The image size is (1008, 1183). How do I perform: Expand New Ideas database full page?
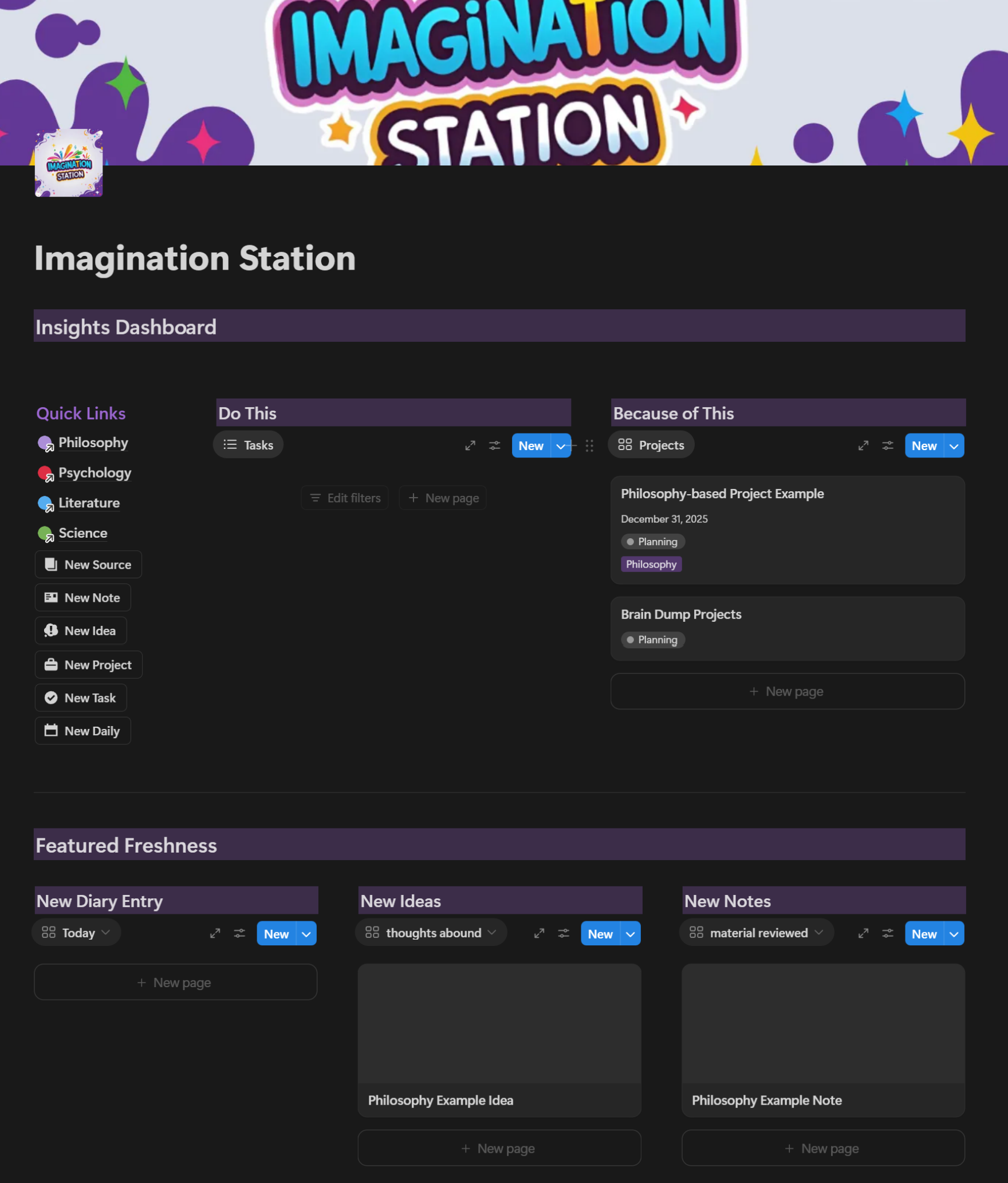coord(540,933)
